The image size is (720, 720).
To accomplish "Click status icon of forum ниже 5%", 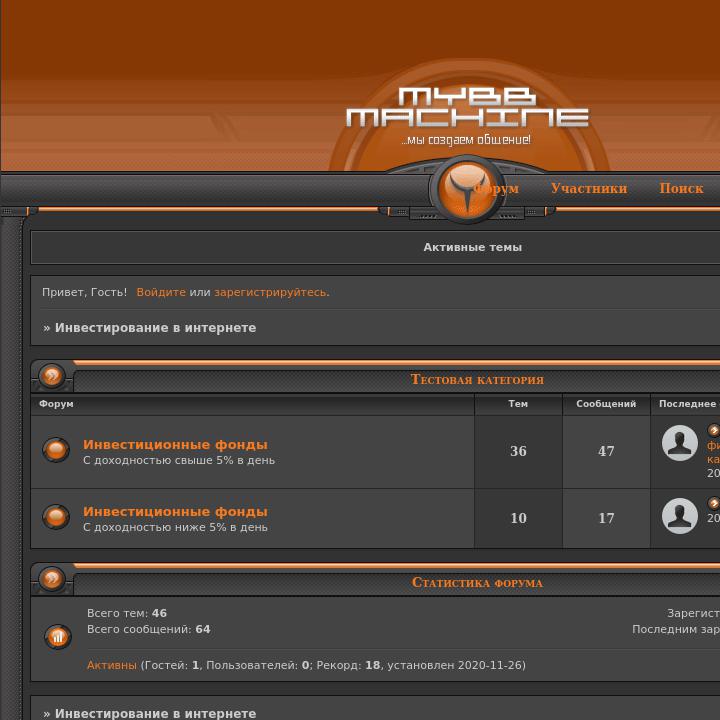I will [56, 517].
